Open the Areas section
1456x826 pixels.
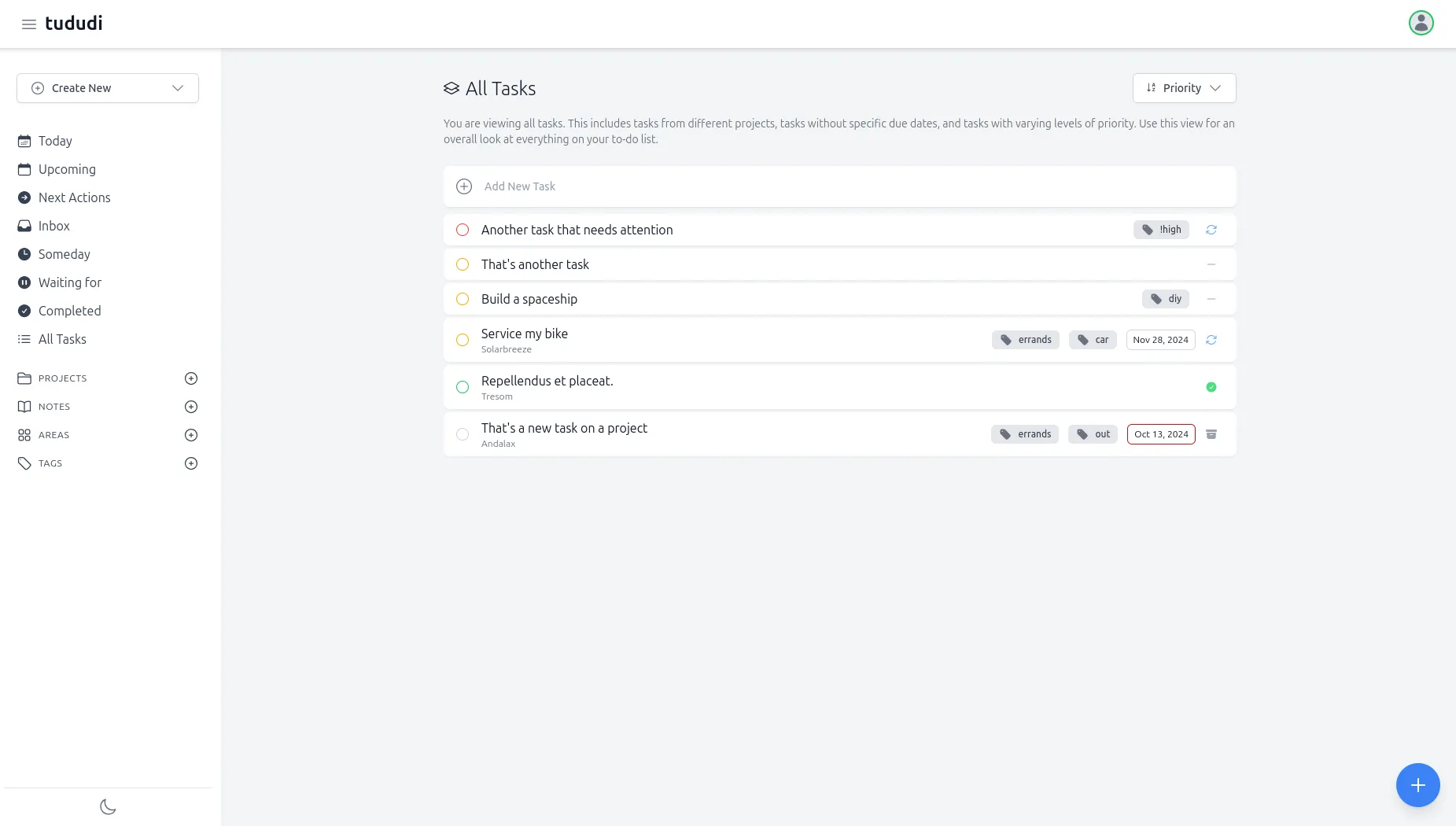53,435
